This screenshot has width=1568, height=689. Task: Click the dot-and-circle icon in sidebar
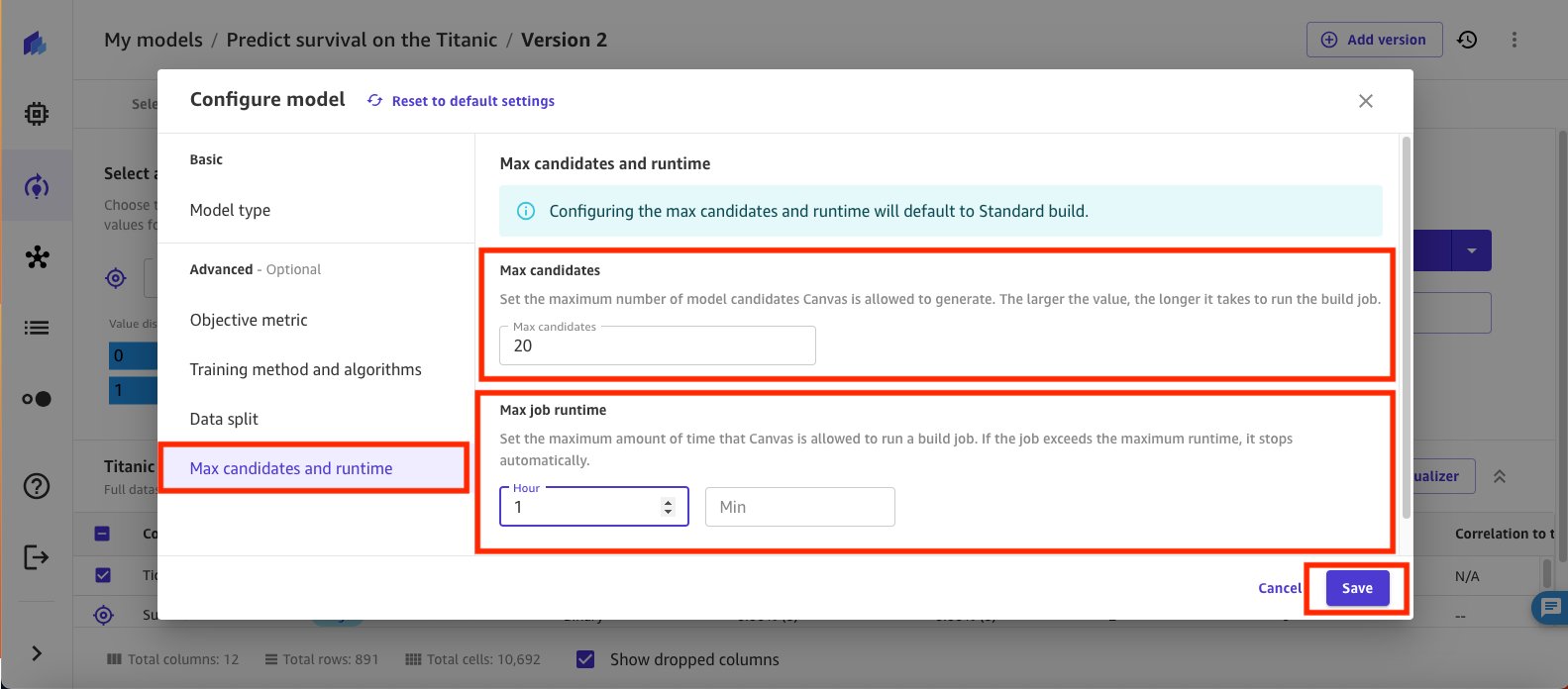37,399
